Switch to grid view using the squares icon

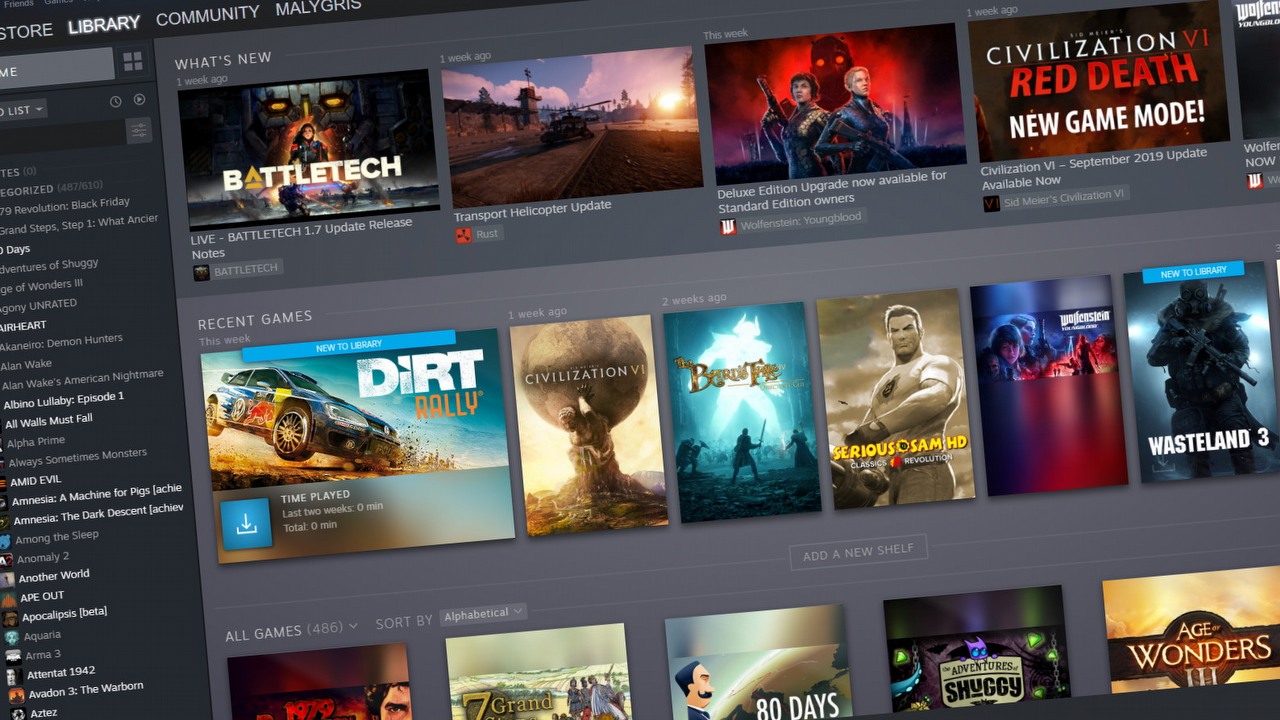(x=132, y=62)
